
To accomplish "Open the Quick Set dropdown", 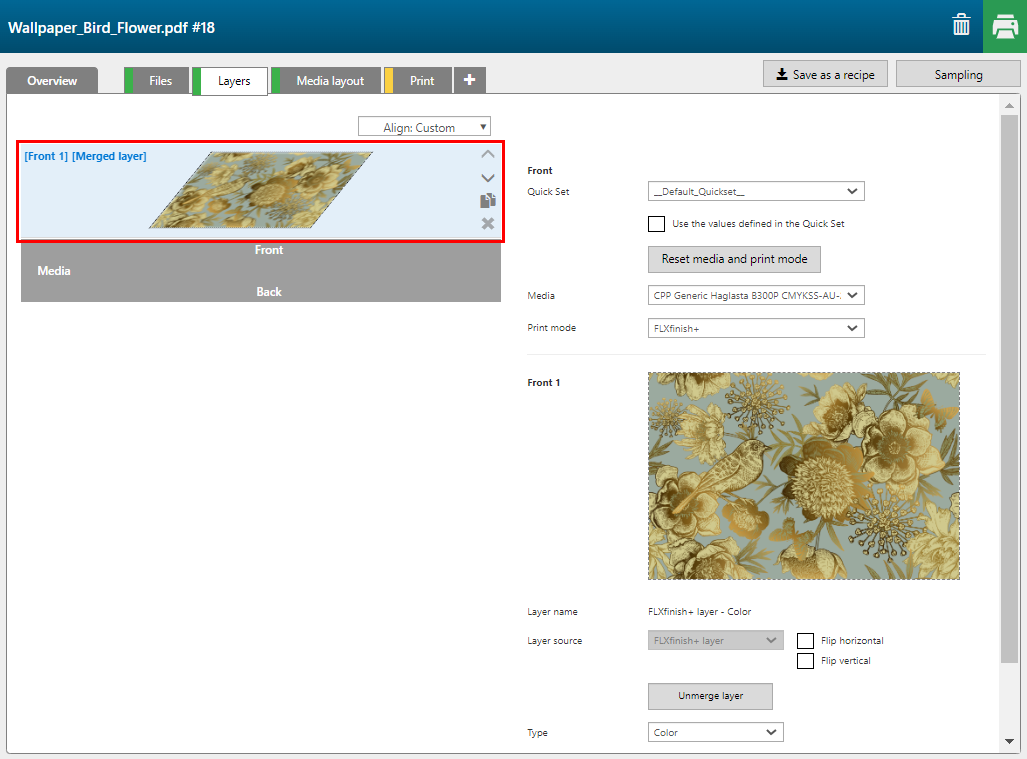I will click(x=756, y=191).
